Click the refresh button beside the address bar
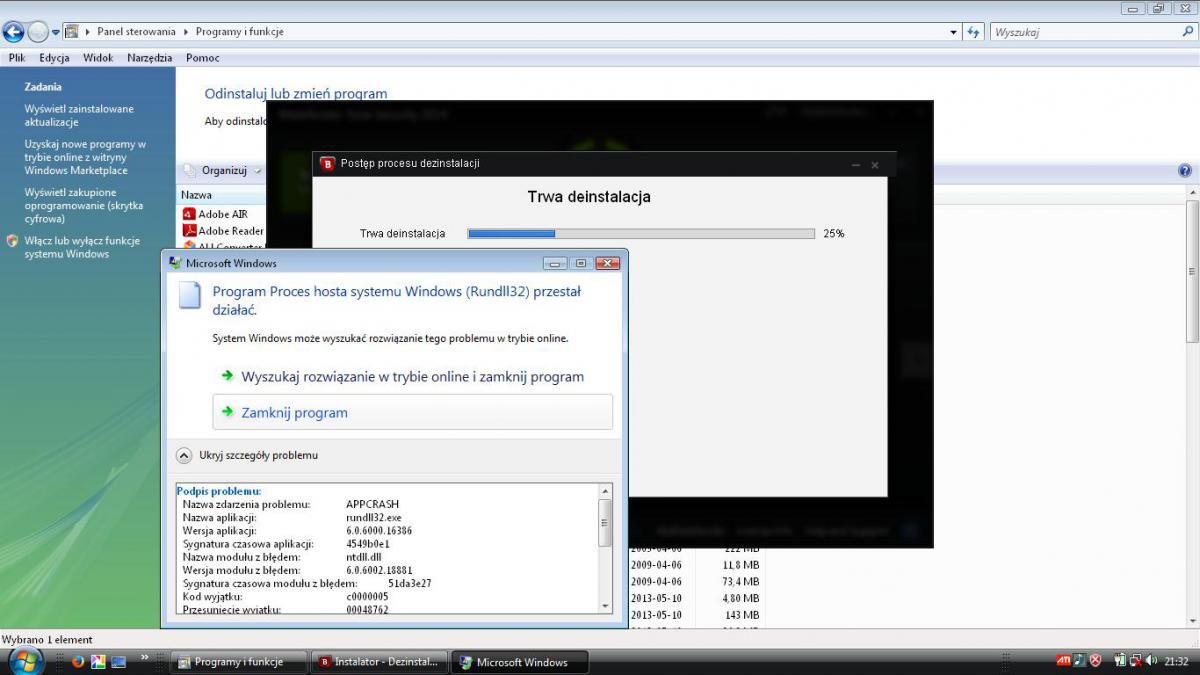Image resolution: width=1200 pixels, height=675 pixels. 974,32
